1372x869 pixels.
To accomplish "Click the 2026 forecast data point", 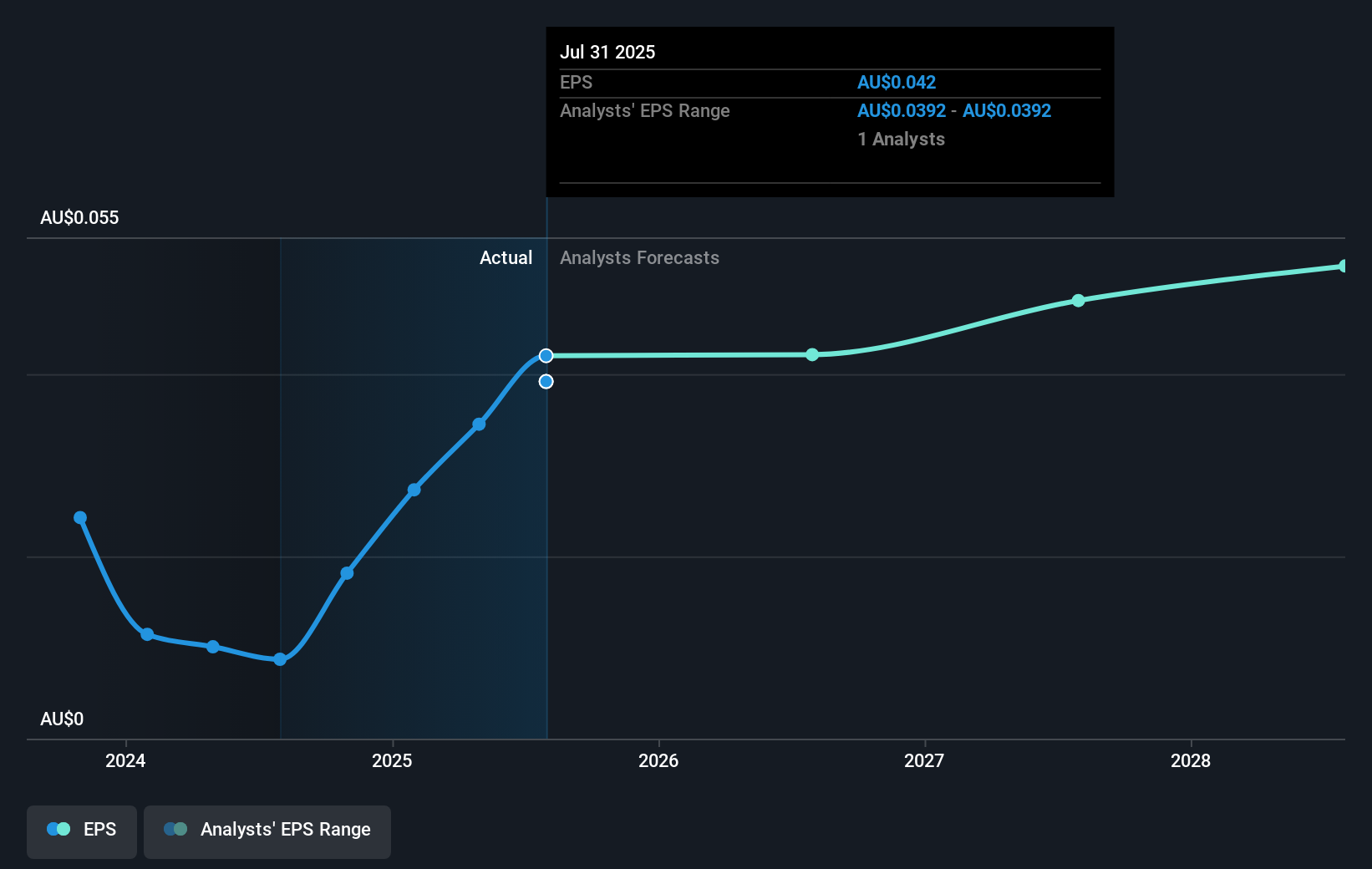I will click(811, 355).
